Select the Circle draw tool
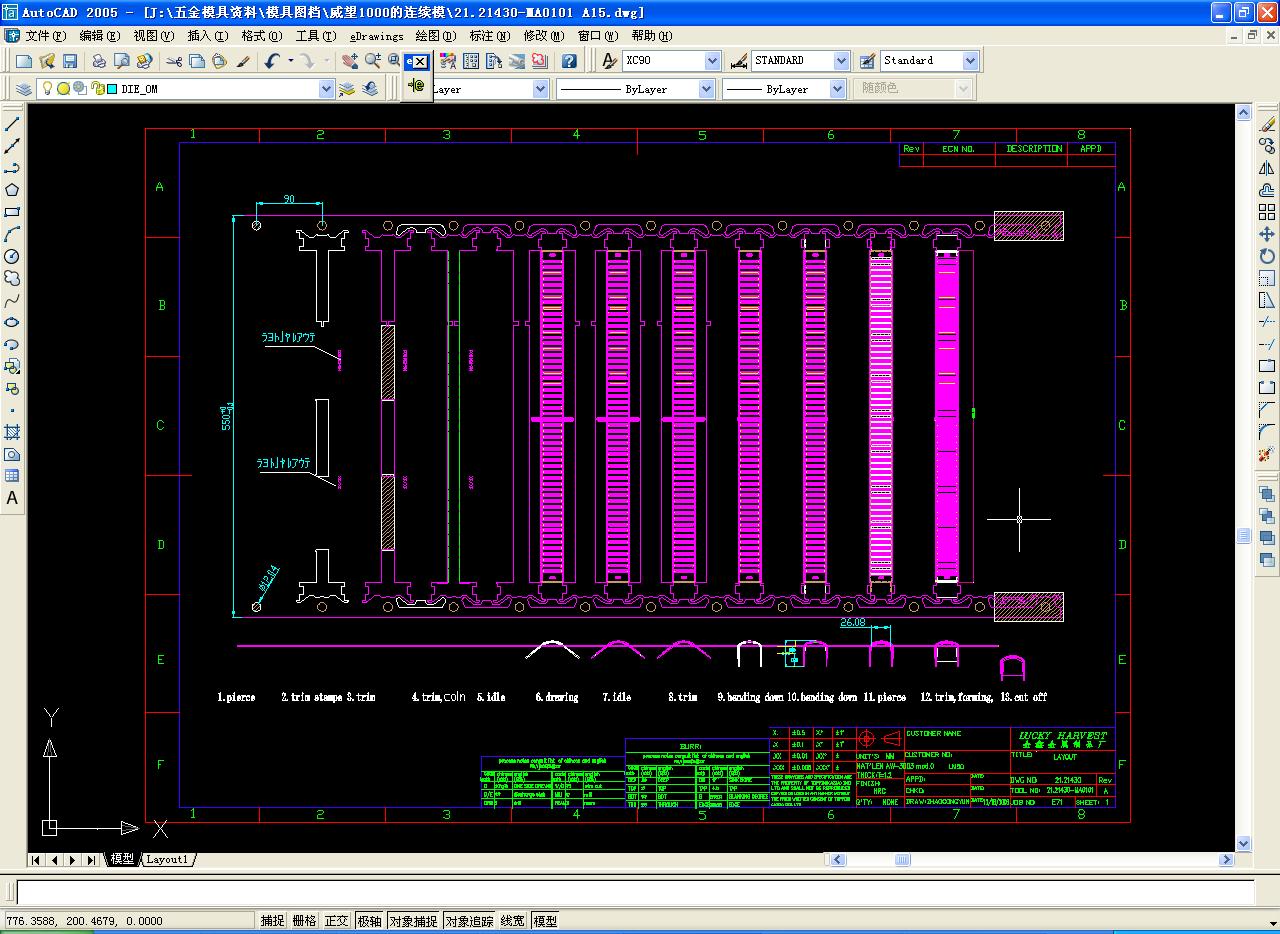 (x=13, y=256)
